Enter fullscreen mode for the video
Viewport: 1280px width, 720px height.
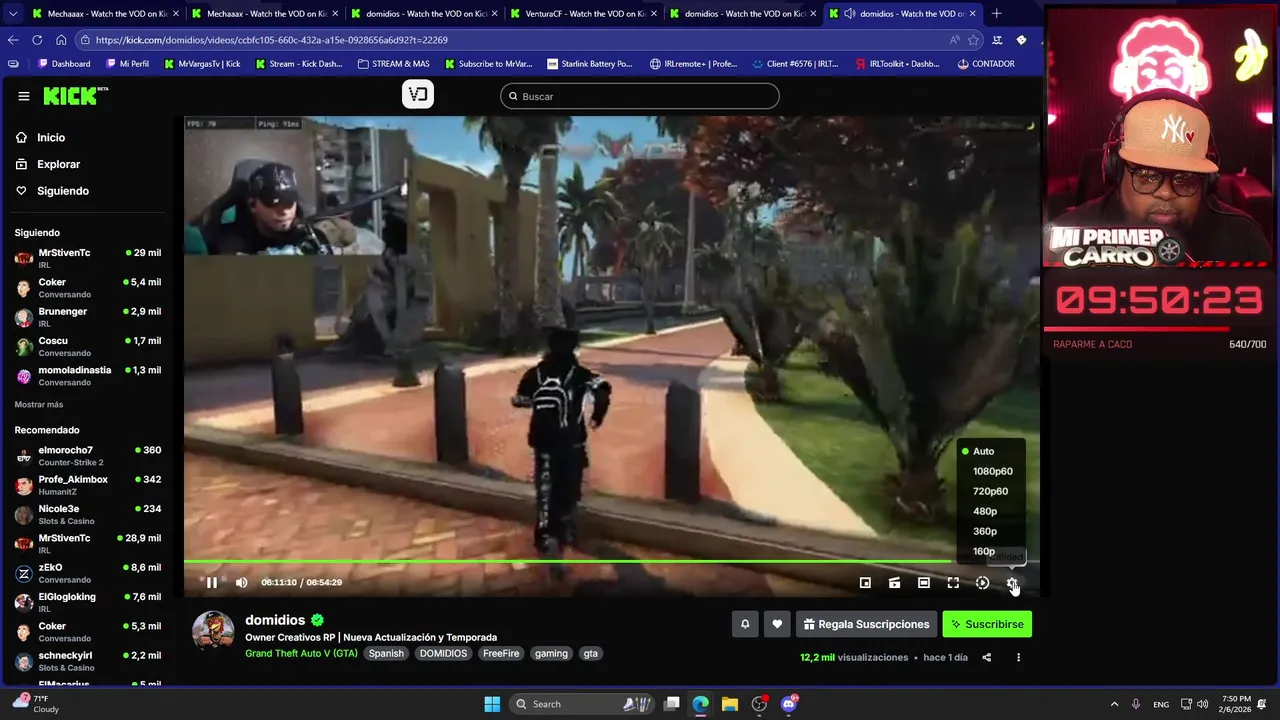pyautogui.click(x=953, y=582)
